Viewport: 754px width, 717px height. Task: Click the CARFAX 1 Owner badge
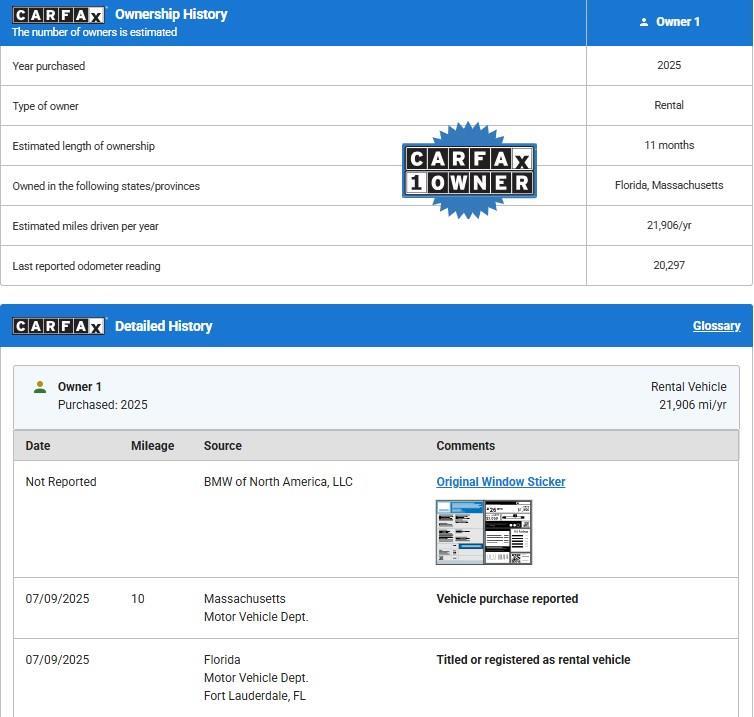(x=469, y=170)
